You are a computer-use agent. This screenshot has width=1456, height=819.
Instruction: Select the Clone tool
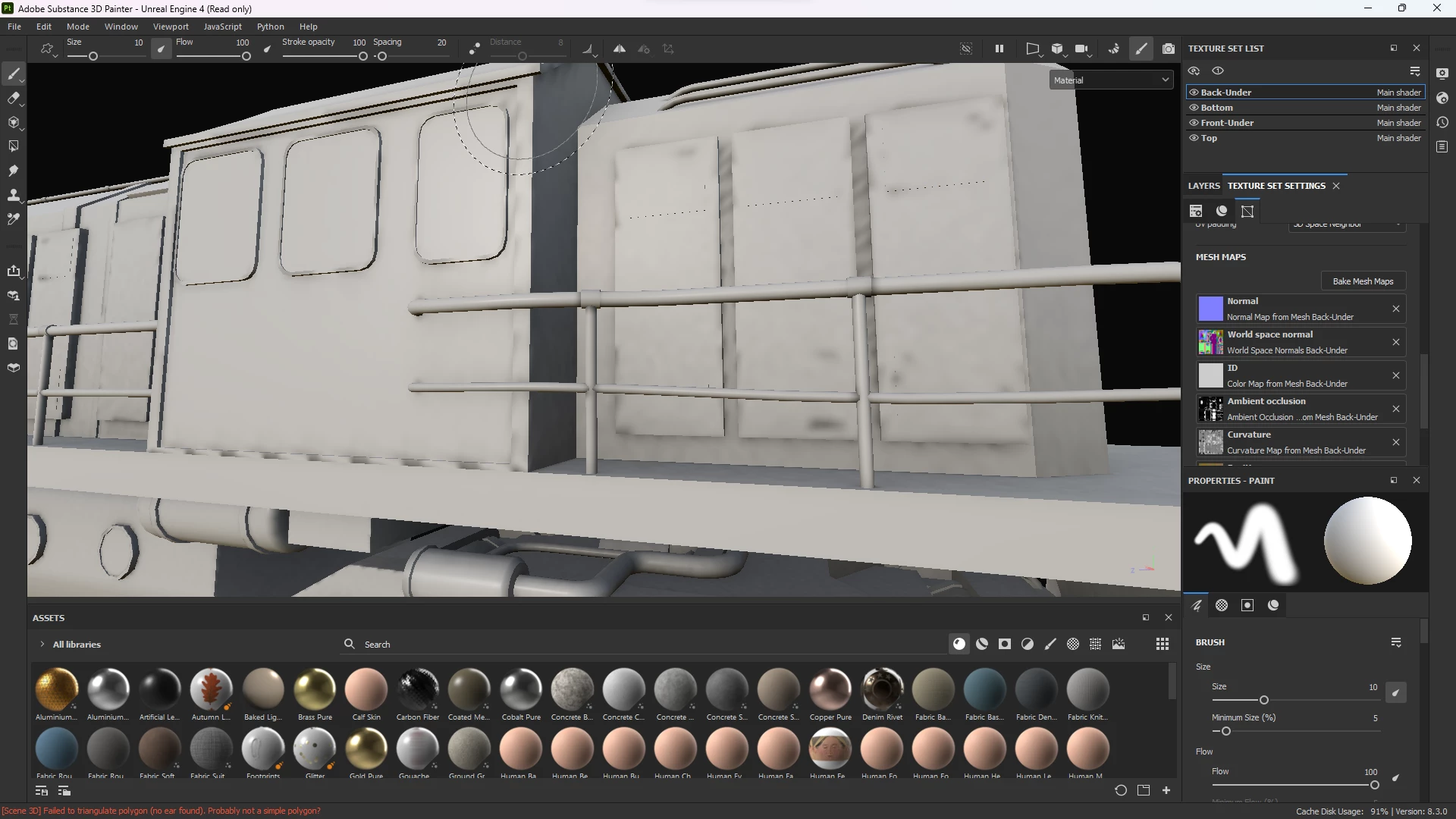click(13, 195)
